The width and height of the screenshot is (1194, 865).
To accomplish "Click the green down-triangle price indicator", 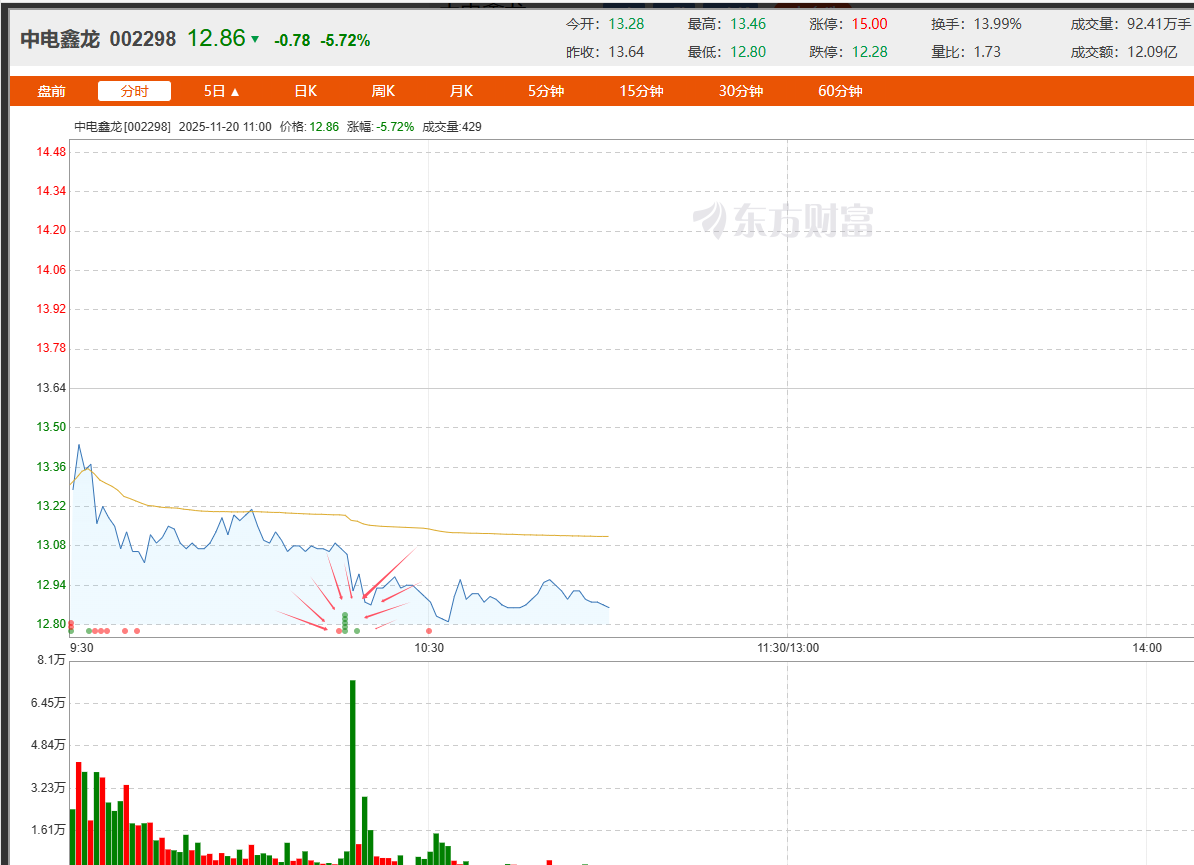I will 255,39.
